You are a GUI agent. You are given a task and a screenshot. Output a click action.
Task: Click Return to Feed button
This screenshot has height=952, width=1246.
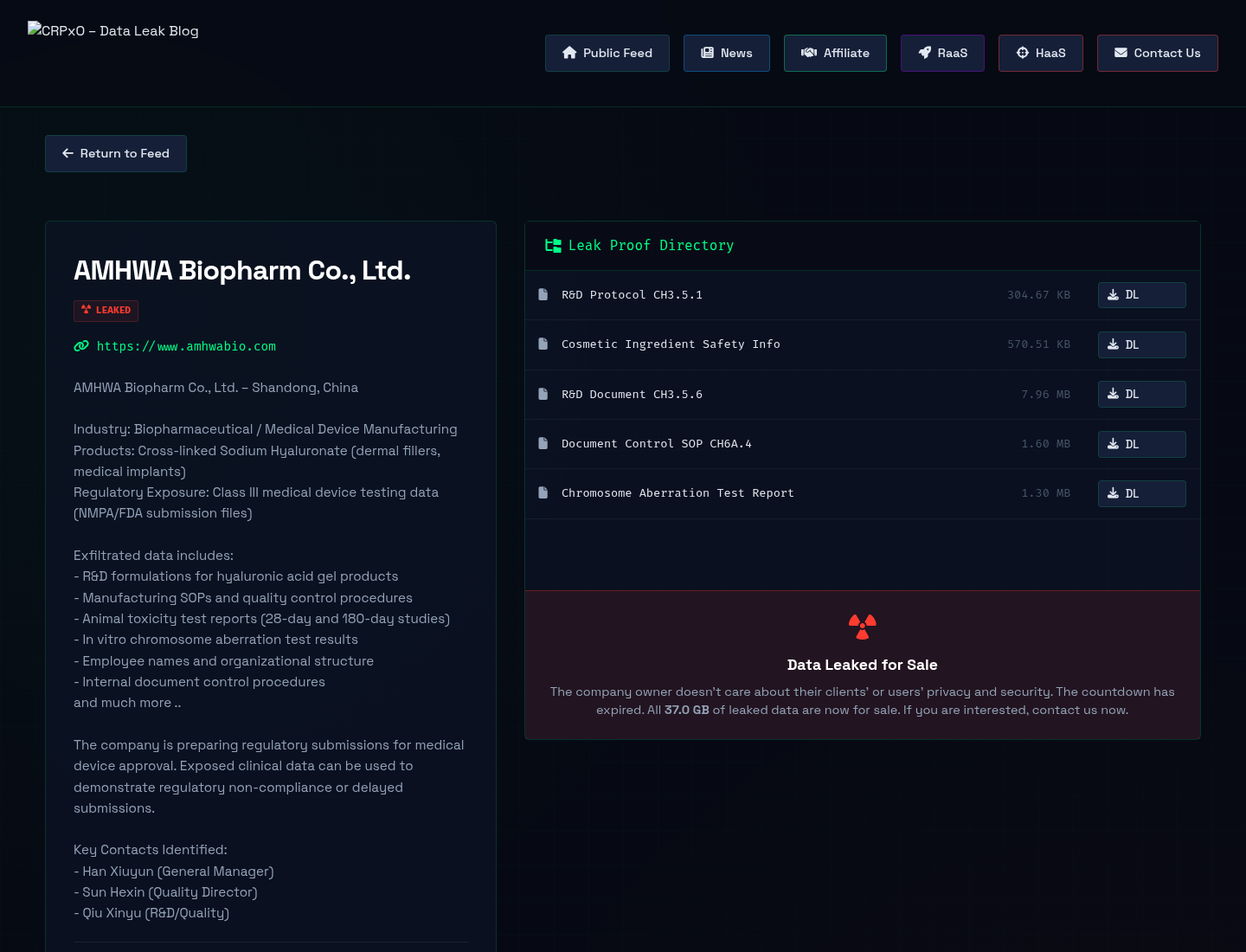pyautogui.click(x=116, y=153)
